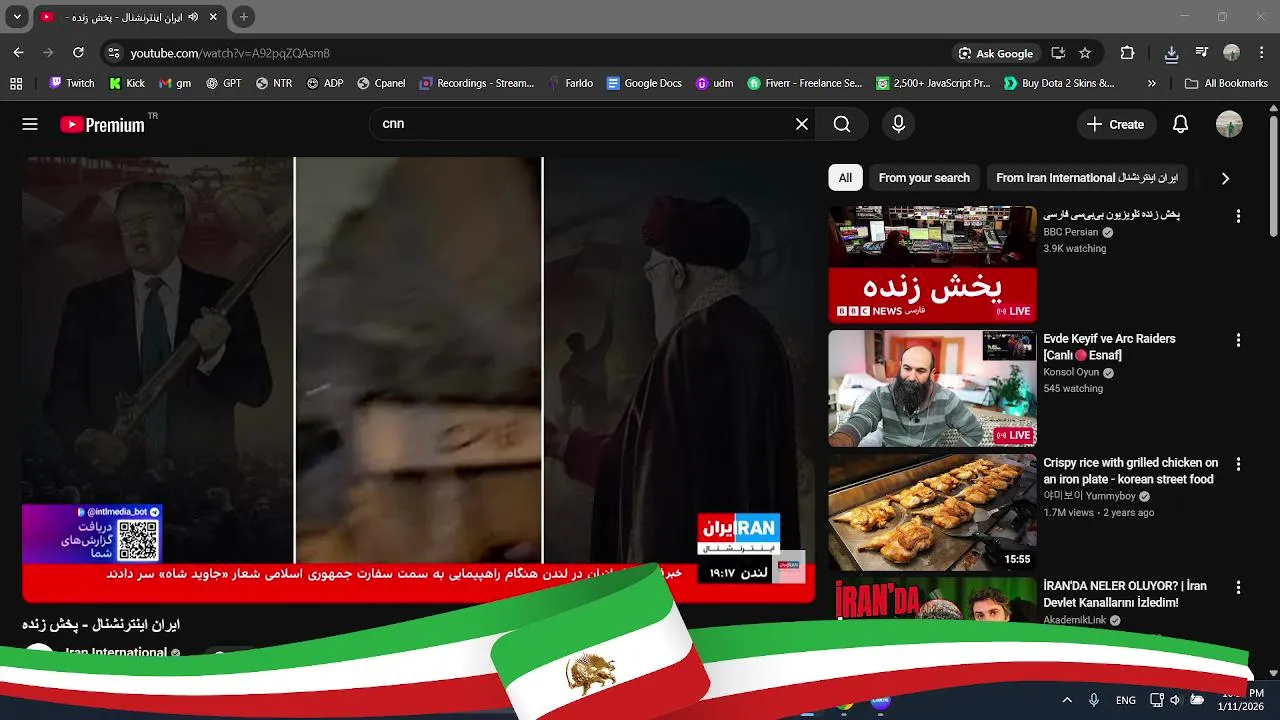Bookmark this page with the star icon

[1085, 53]
